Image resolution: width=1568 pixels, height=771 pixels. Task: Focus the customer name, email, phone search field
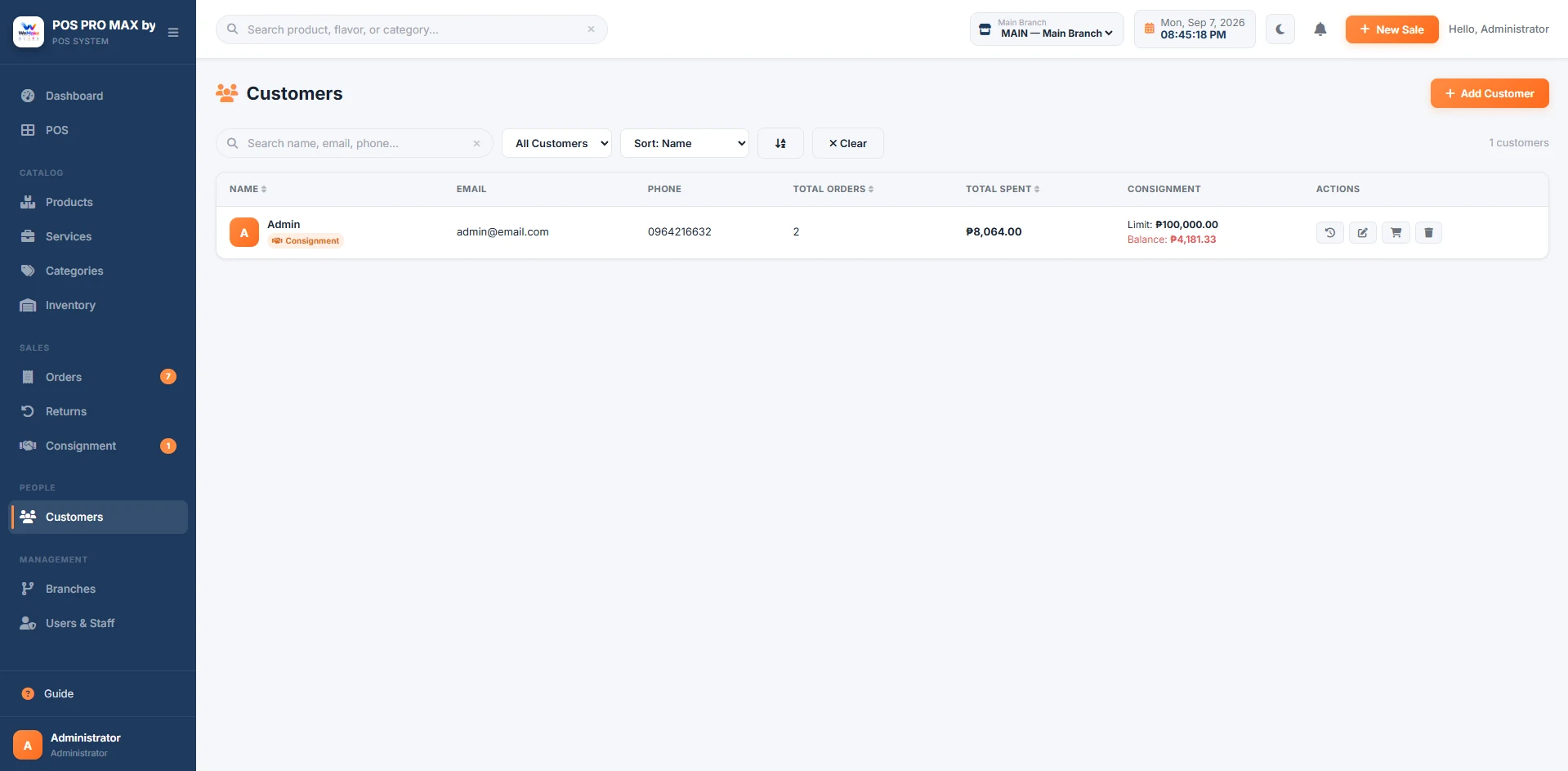(x=355, y=143)
